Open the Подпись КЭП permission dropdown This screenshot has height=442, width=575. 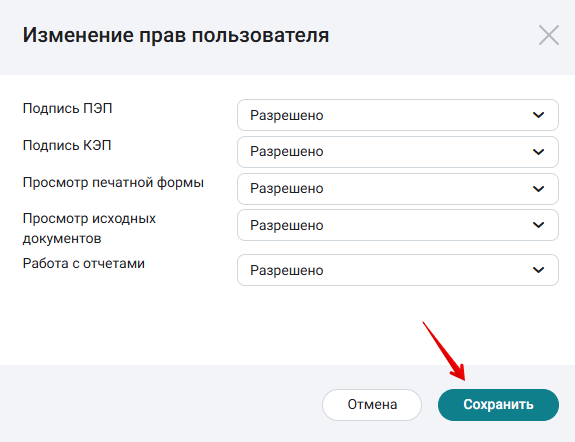398,152
